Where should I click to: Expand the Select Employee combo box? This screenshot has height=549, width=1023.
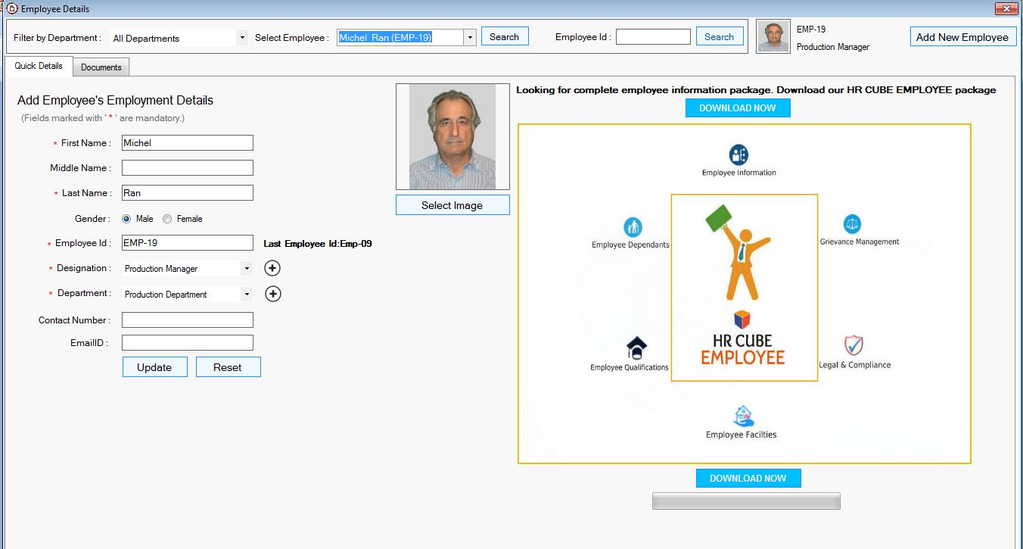[470, 37]
